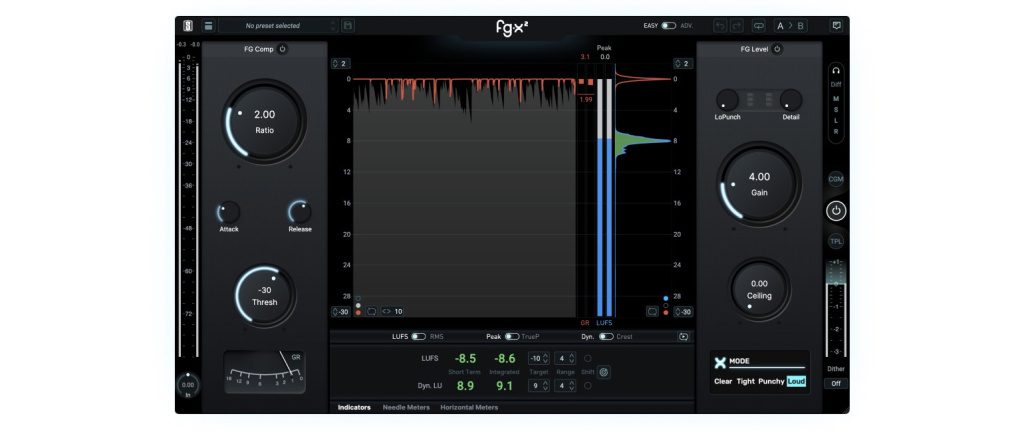Adjust the LUFS Target stepper showing -10
The image size is (1024, 432).
click(x=539, y=358)
